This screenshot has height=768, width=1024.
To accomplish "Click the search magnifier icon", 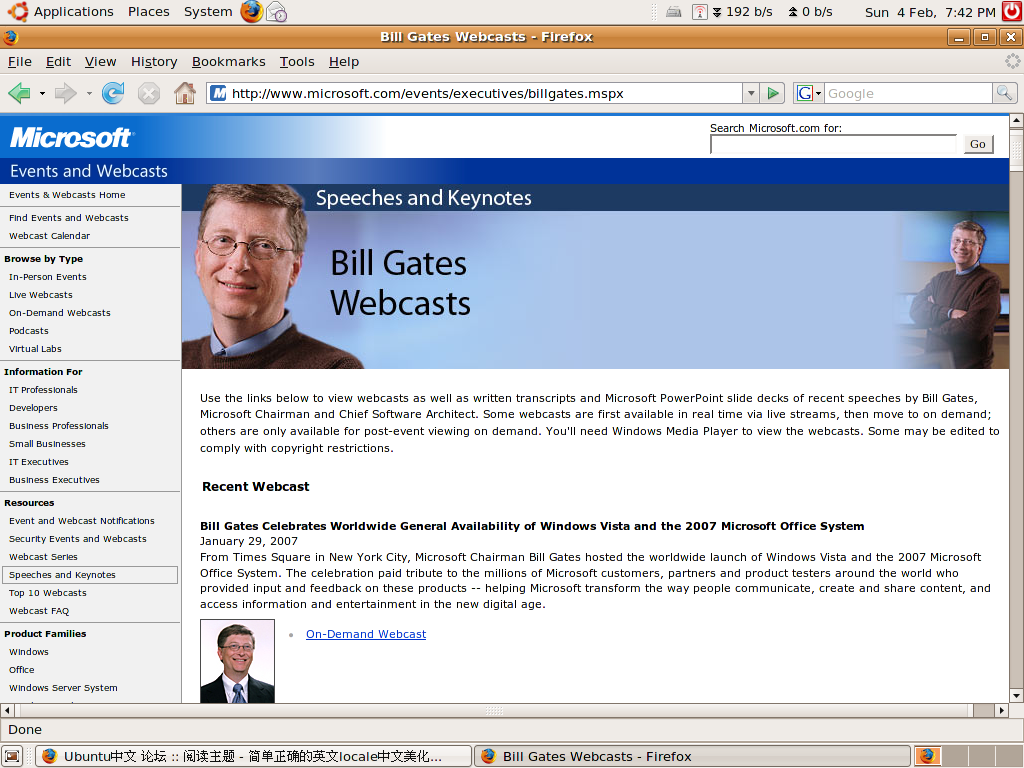I will click(x=1004, y=93).
